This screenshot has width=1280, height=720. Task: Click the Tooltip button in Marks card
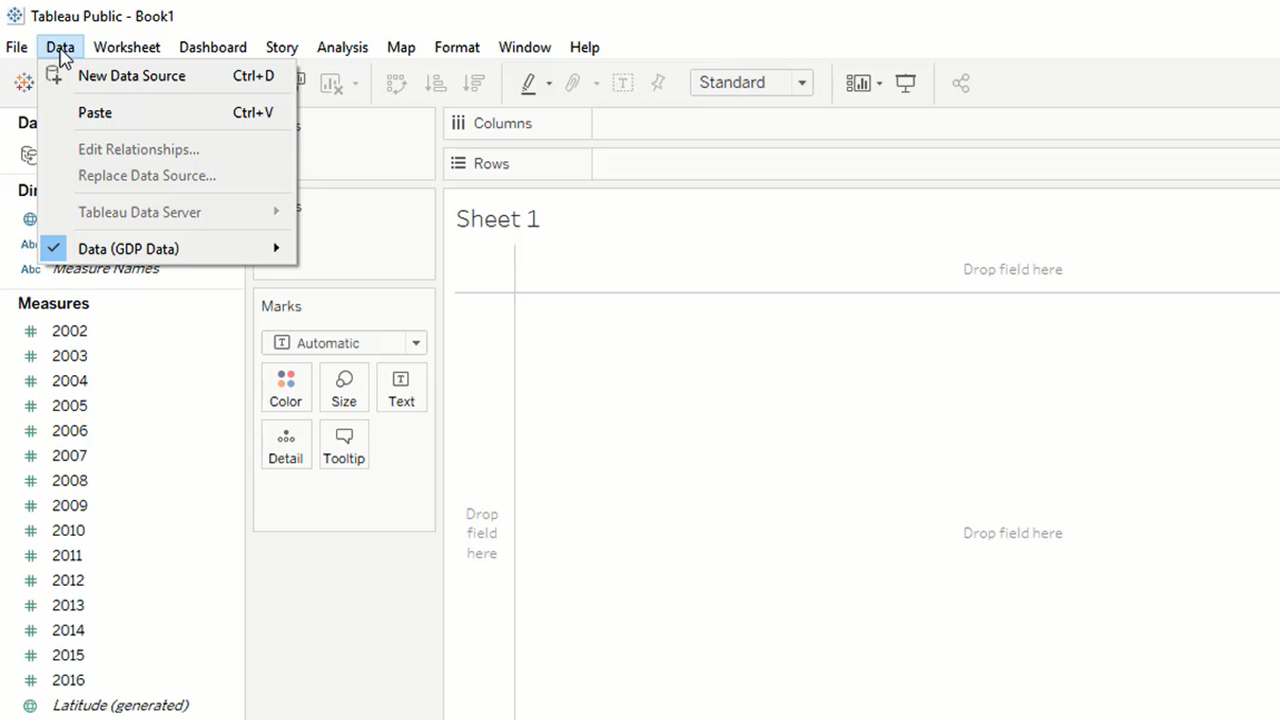[x=344, y=445]
